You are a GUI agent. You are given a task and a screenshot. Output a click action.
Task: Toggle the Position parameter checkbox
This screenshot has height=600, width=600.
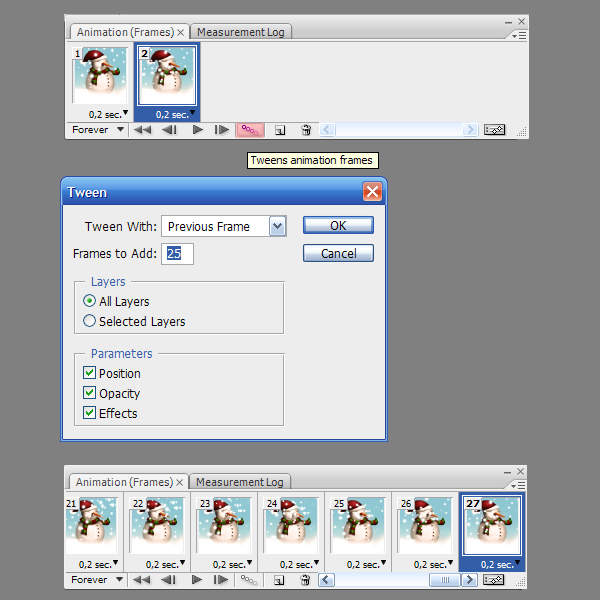[90, 373]
